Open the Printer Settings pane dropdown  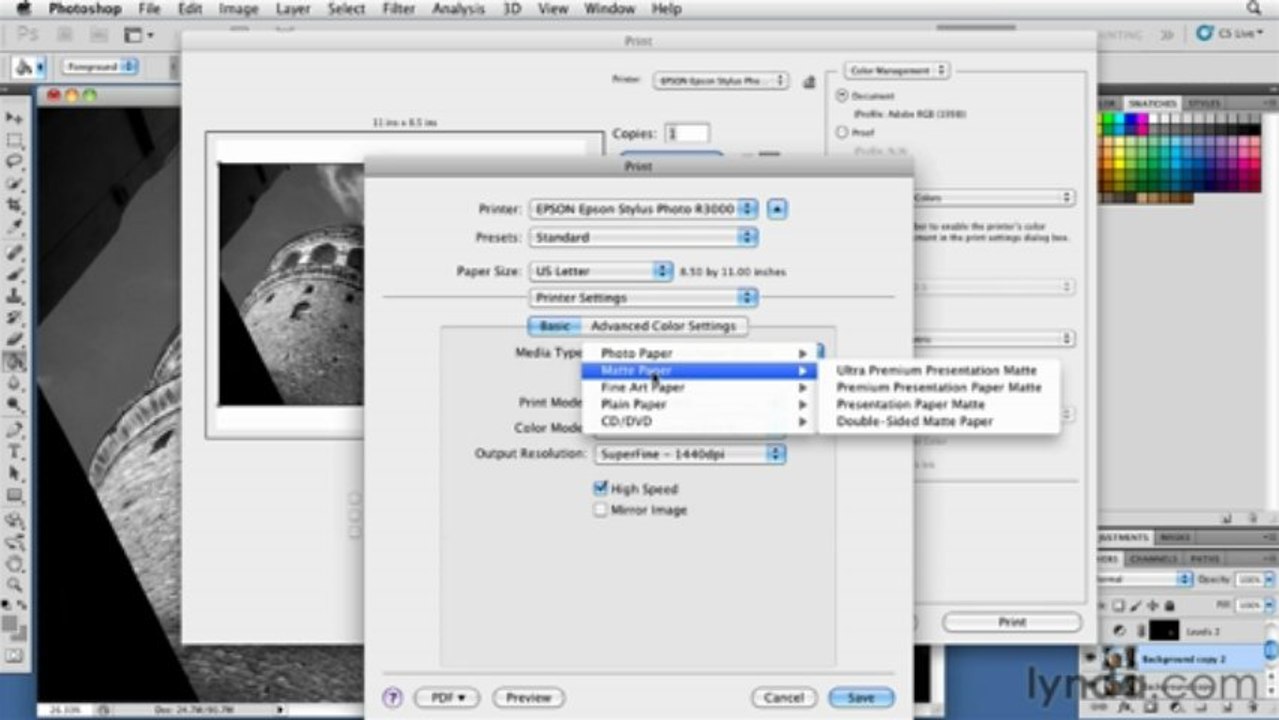(x=643, y=298)
